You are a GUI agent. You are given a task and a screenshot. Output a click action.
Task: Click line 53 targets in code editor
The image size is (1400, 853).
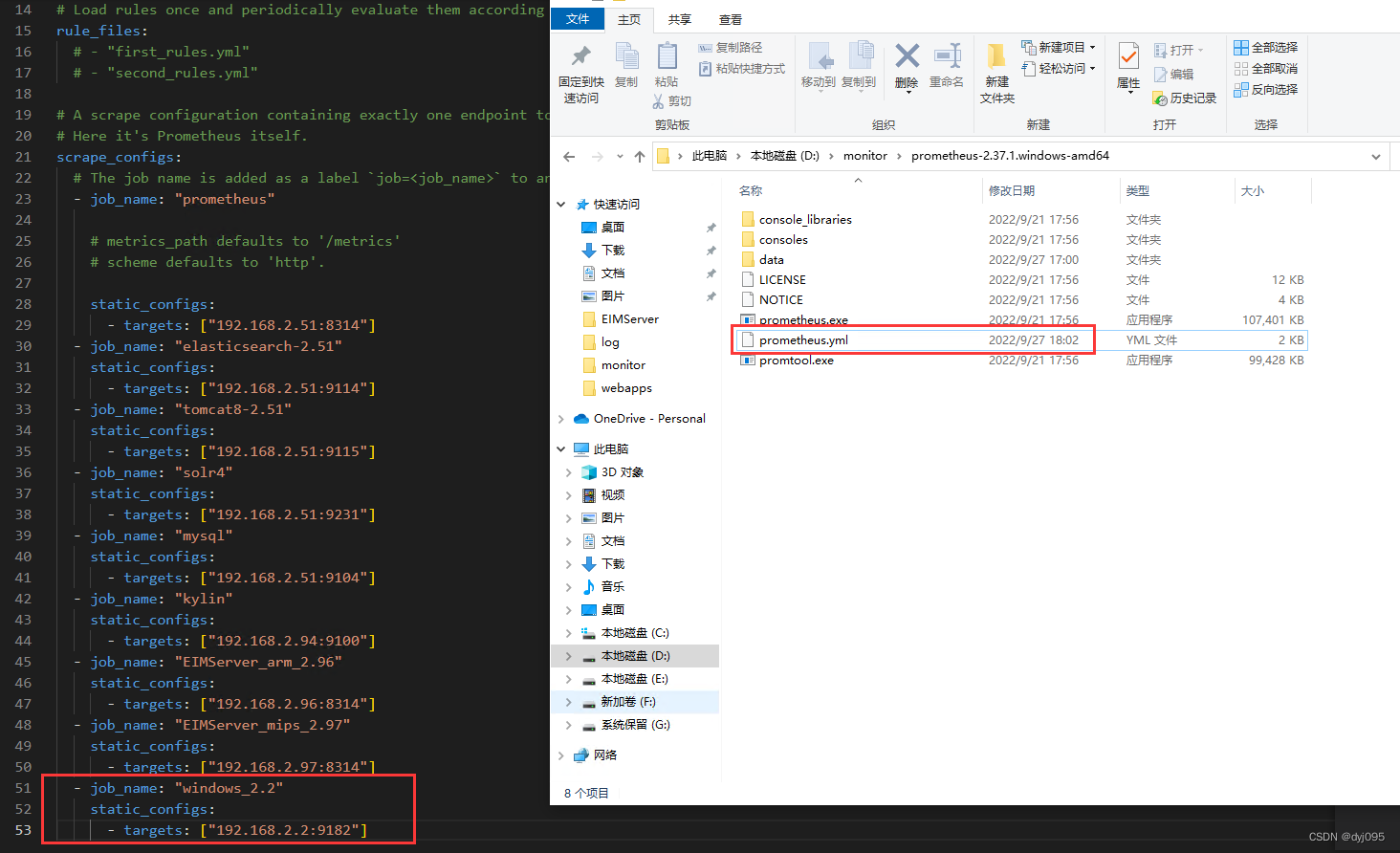point(238,830)
